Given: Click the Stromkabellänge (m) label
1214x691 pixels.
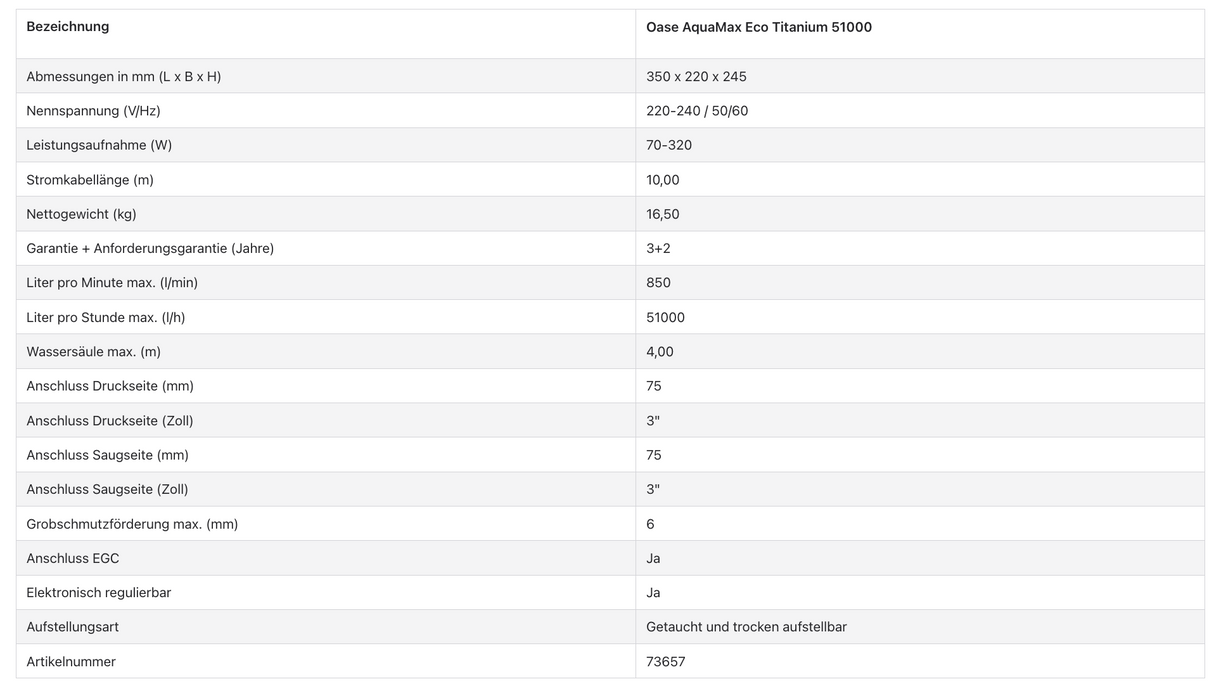Looking at the screenshot, I should click(90, 180).
